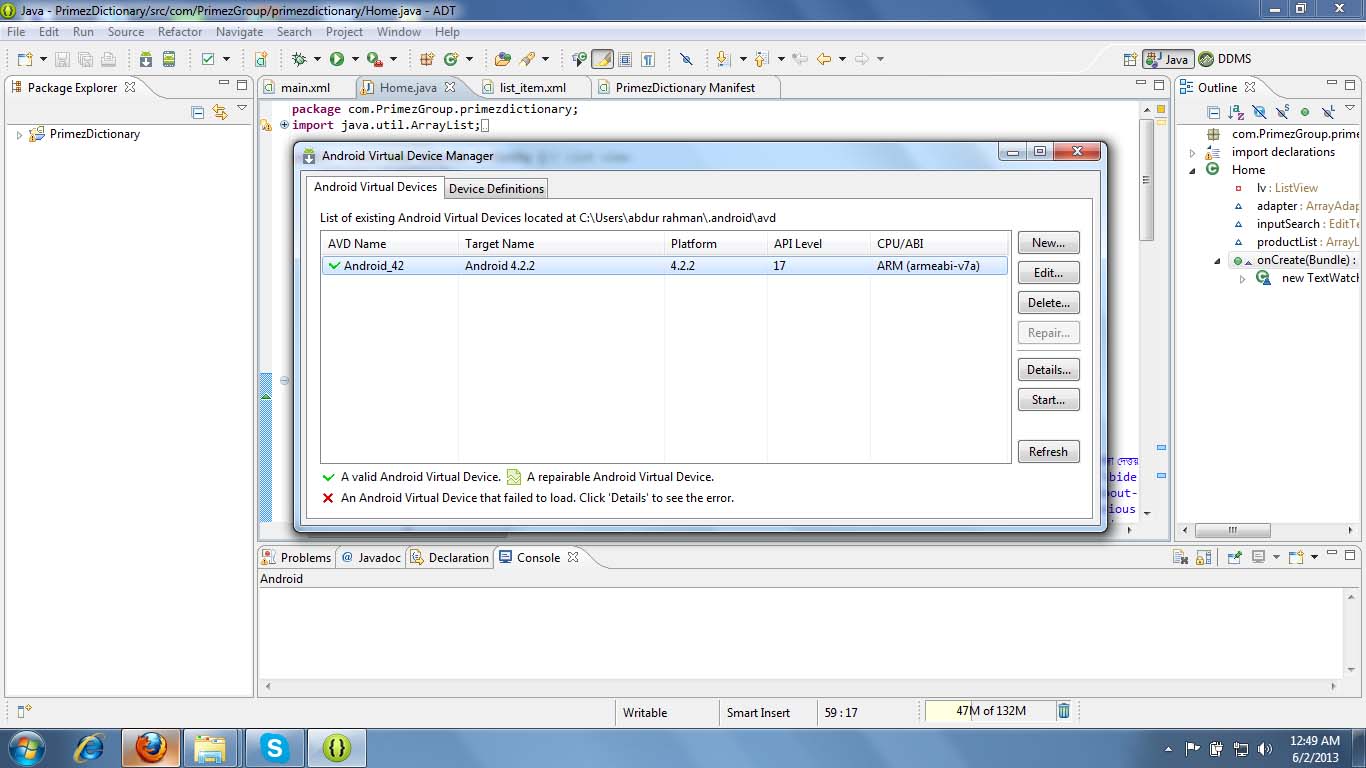This screenshot has width=1366, height=768.
Task: Toggle Hide Fields in Outline panel
Action: coord(1260,112)
